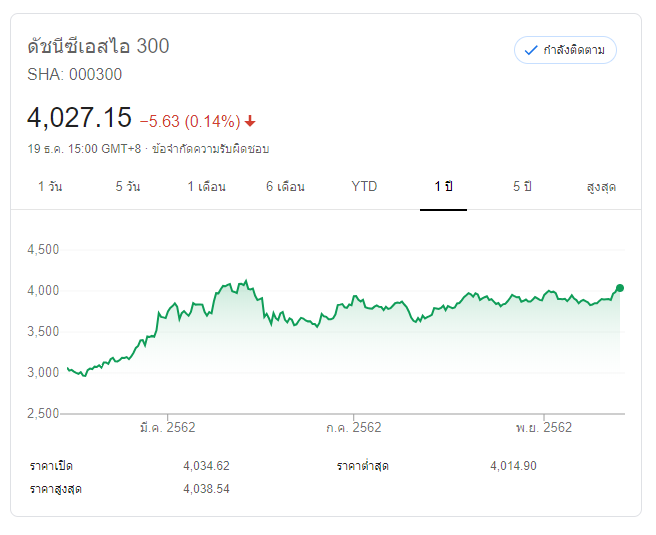Click the green endpoint dot on chart

[620, 288]
